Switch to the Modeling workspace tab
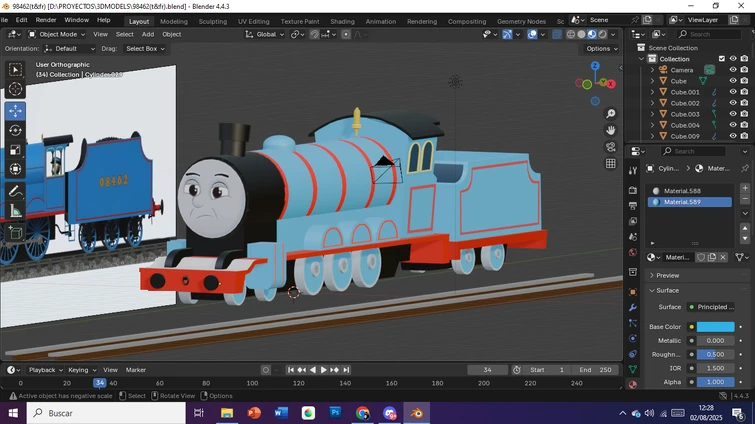Screen dimensions: 755x424 pos(174,21)
